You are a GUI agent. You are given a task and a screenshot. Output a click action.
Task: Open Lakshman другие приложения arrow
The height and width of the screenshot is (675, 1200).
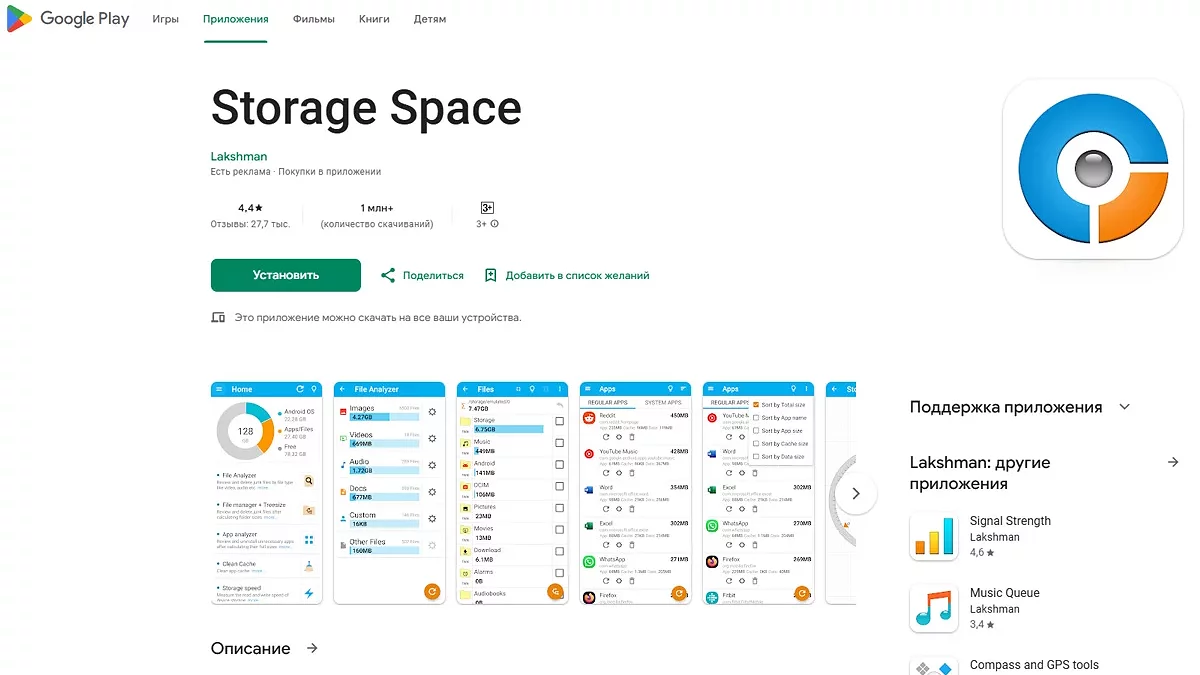point(1172,462)
